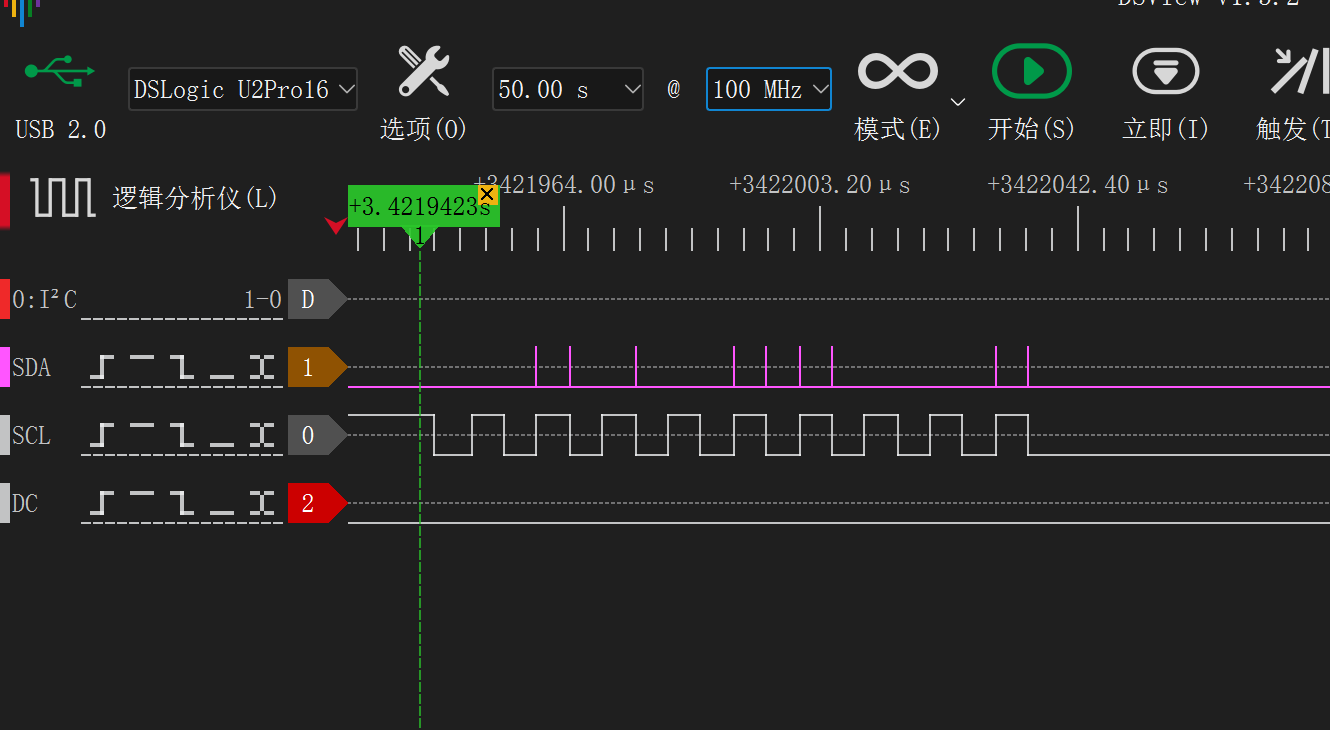Set DC falling edge trigger

181,503
